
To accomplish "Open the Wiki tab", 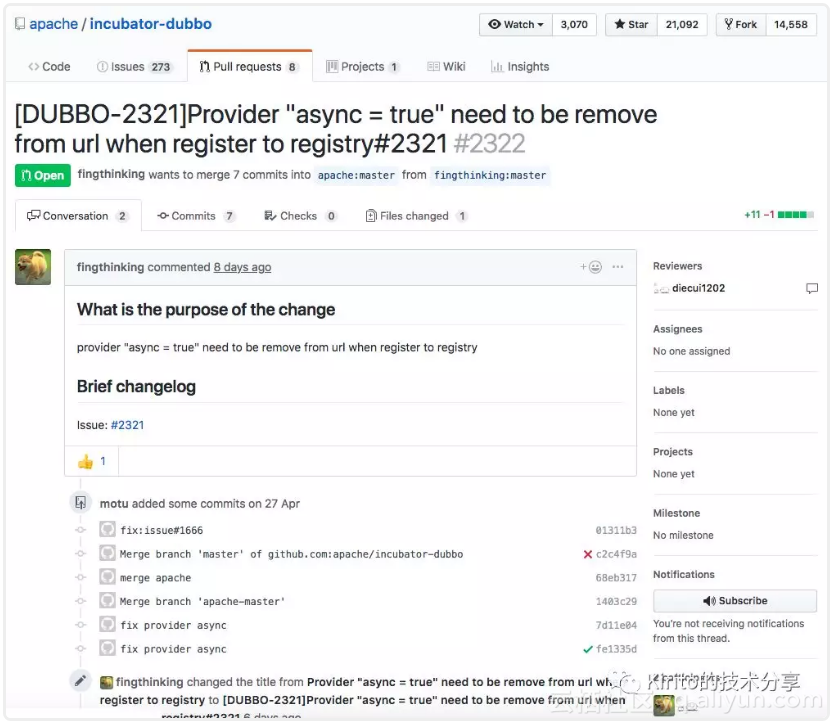I will [446, 66].
